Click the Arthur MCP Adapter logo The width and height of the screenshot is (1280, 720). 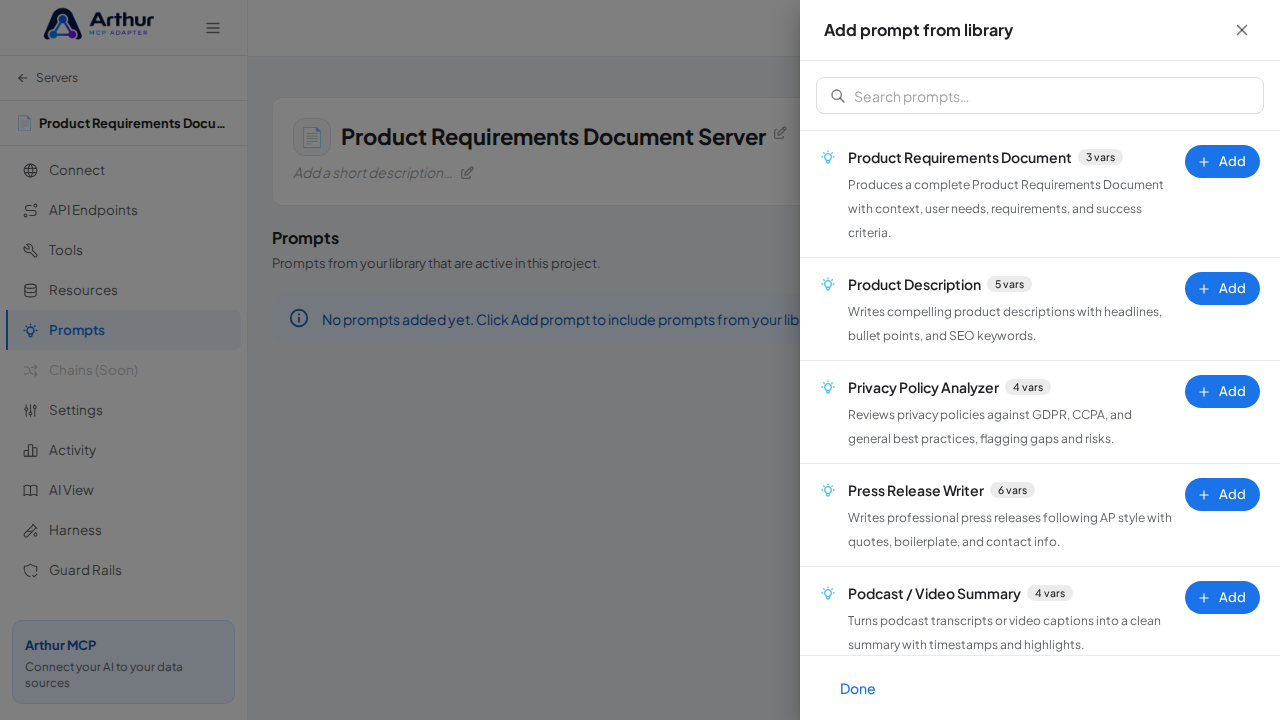point(99,24)
